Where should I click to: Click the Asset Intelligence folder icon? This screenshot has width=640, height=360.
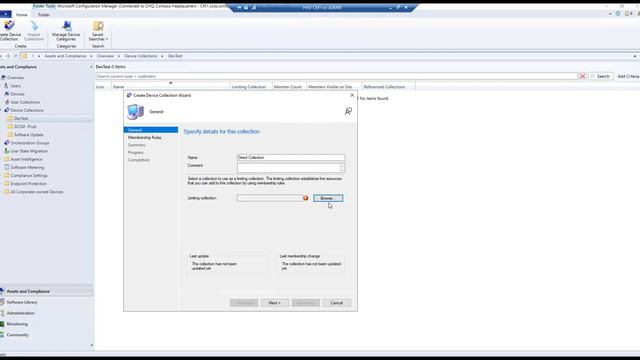pyautogui.click(x=7, y=159)
